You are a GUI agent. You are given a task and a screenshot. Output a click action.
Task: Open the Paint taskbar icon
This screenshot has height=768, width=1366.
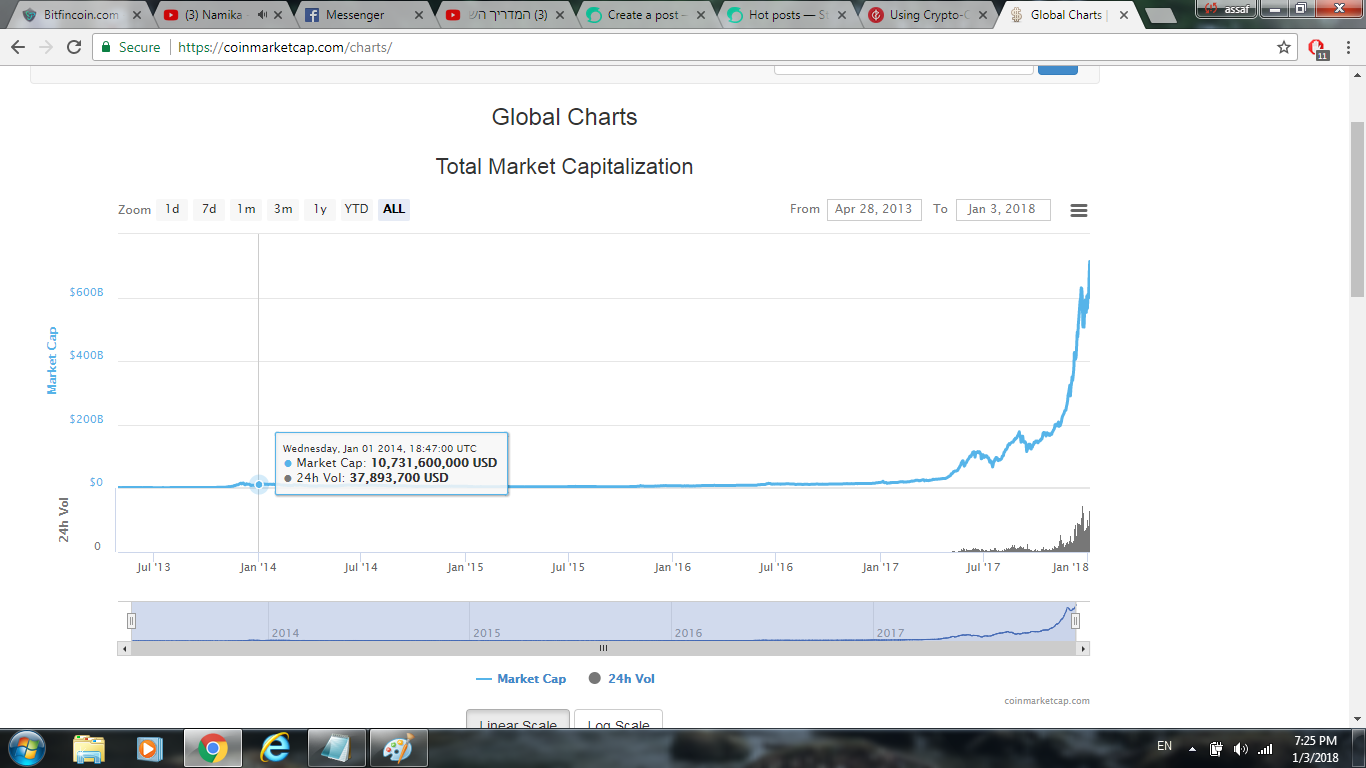pos(398,748)
